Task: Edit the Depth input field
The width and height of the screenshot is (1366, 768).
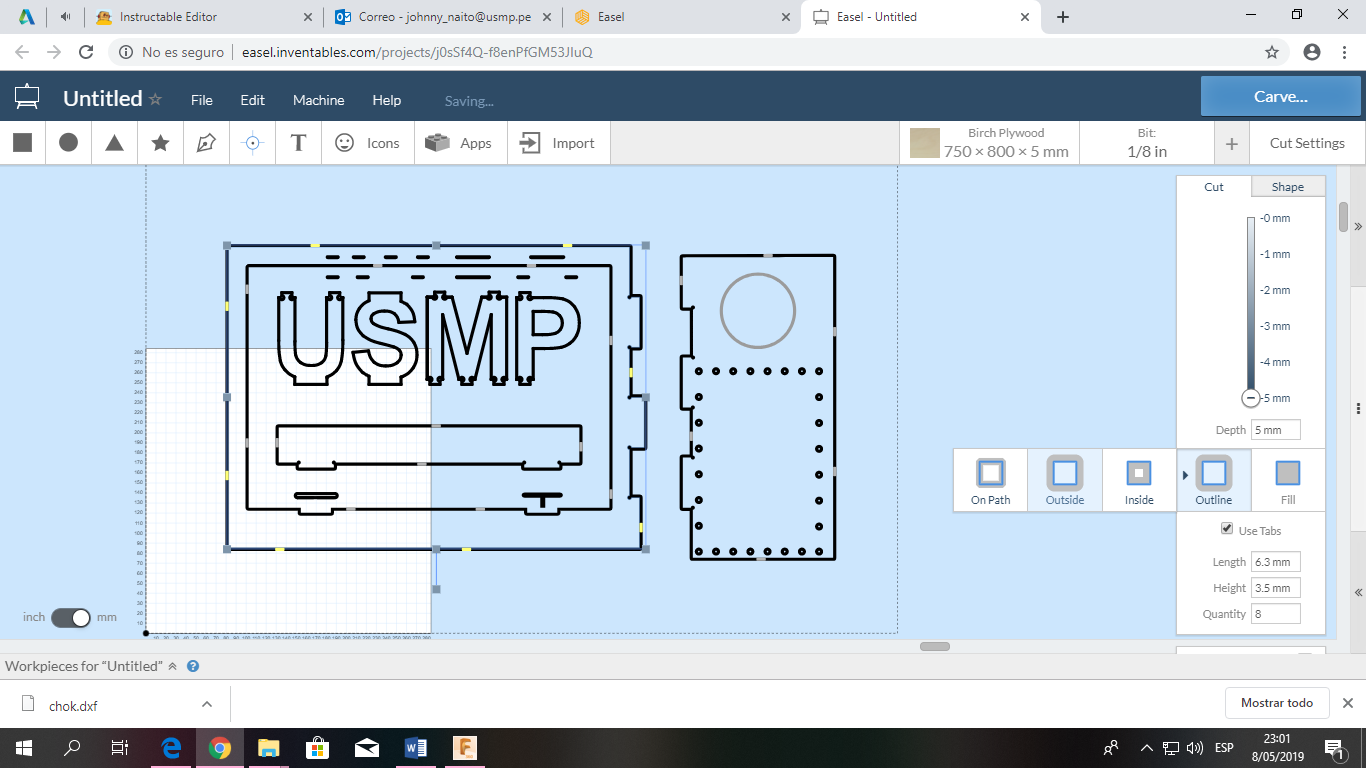Action: [1275, 430]
